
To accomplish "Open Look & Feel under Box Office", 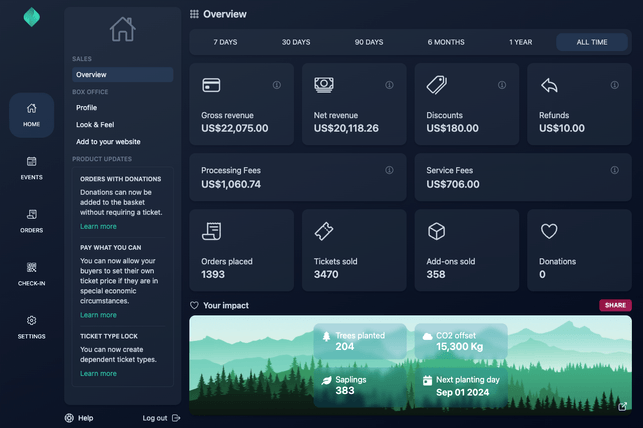I will coord(95,125).
